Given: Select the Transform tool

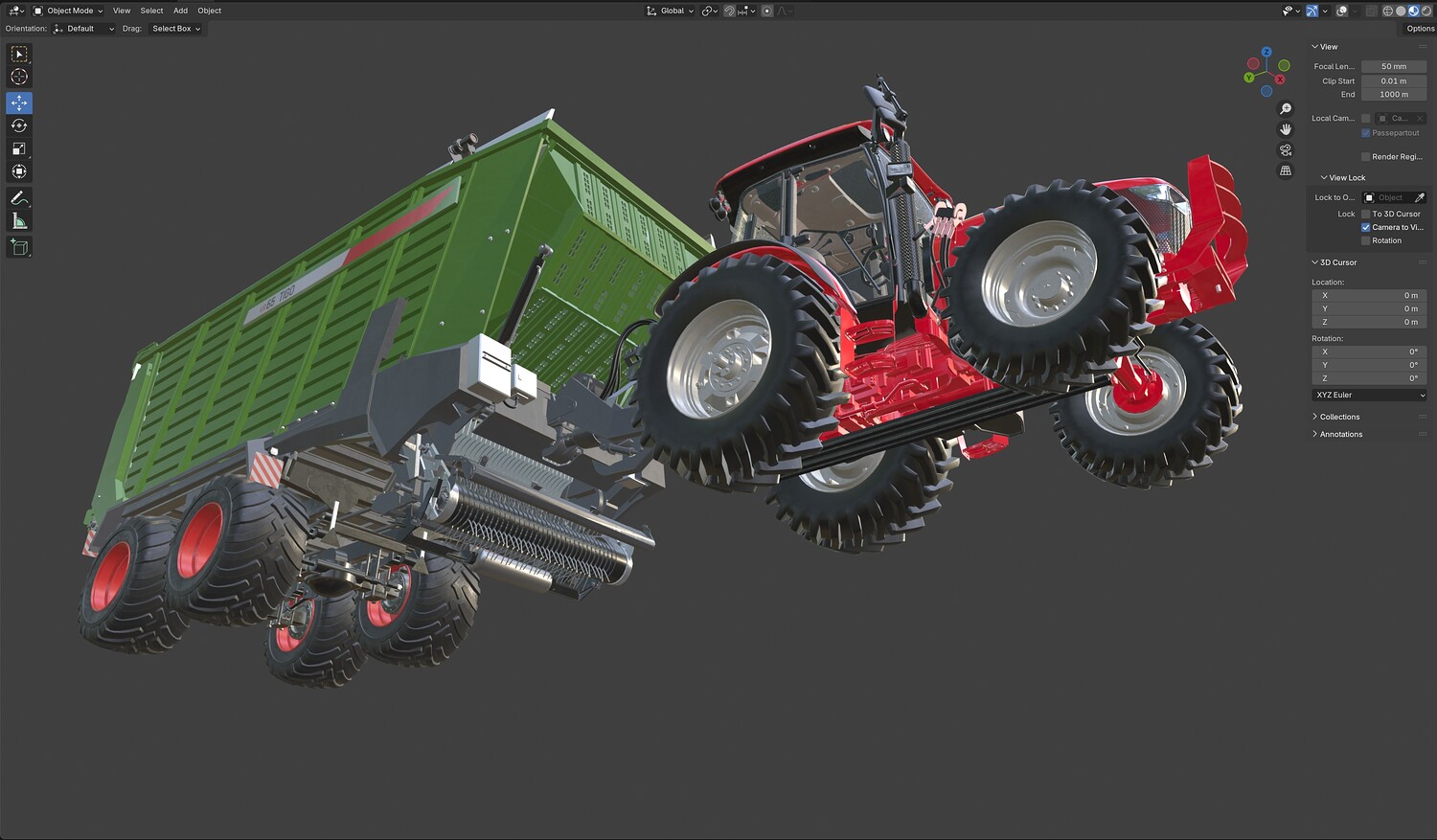Looking at the screenshot, I should point(19,171).
